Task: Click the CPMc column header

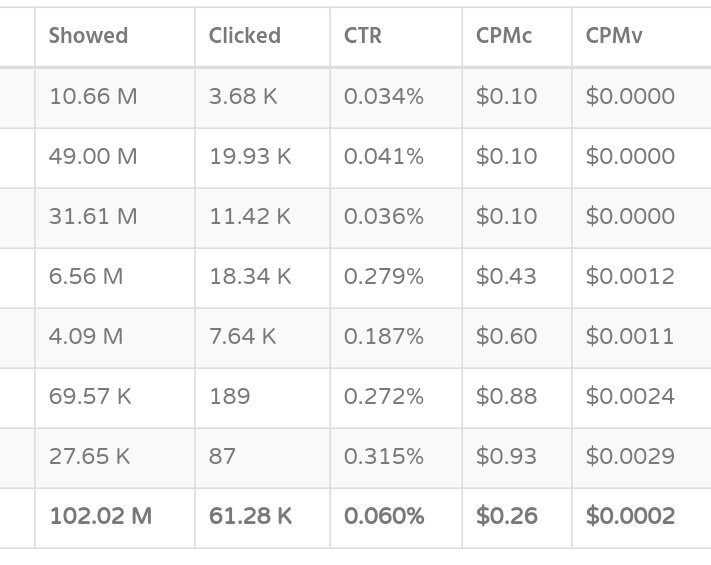Action: (x=504, y=36)
